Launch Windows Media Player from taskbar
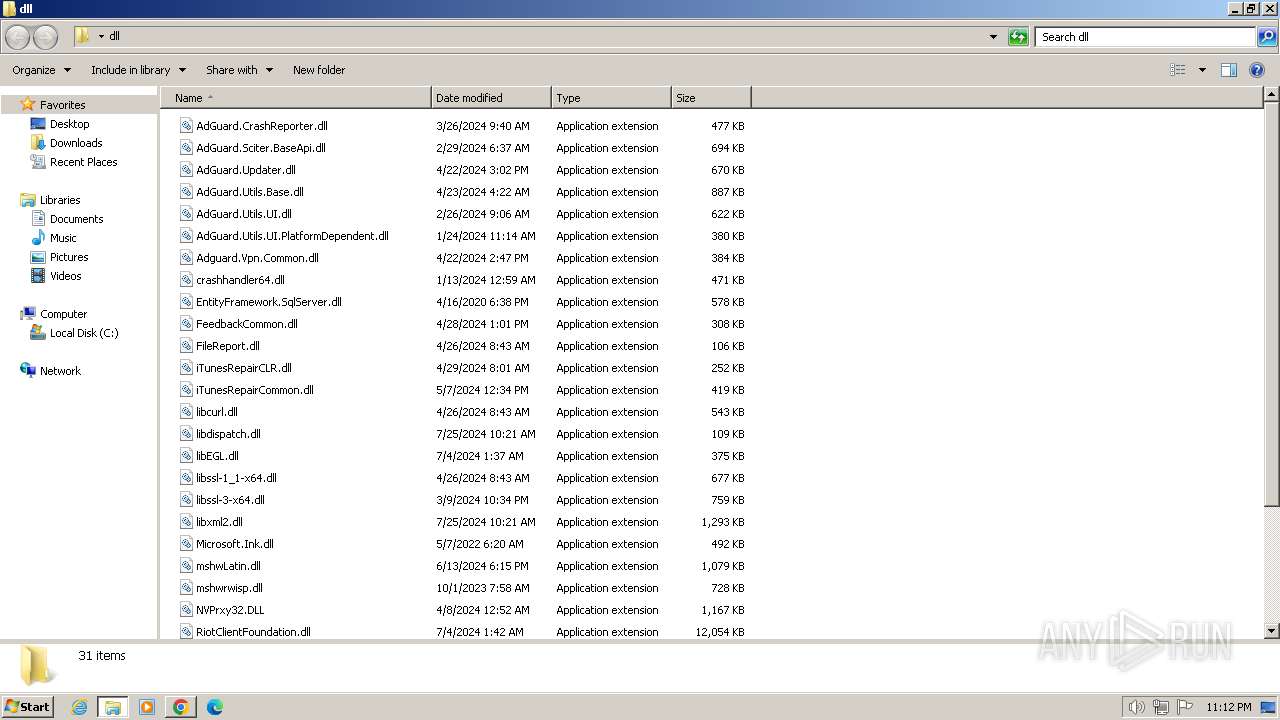 pyautogui.click(x=147, y=707)
